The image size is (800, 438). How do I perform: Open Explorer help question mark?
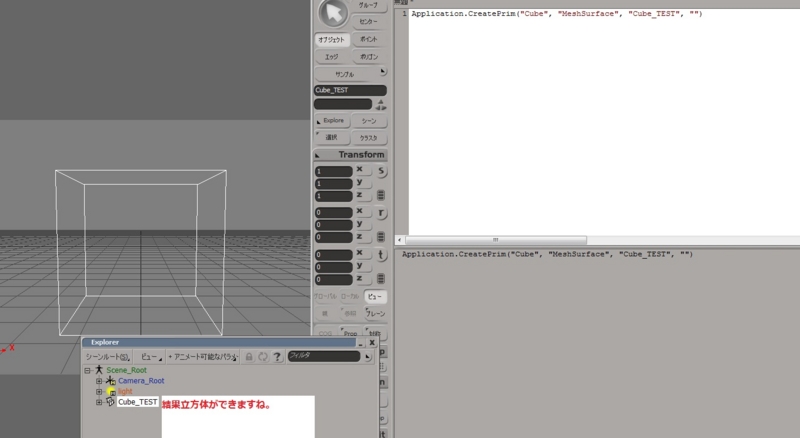[277, 357]
